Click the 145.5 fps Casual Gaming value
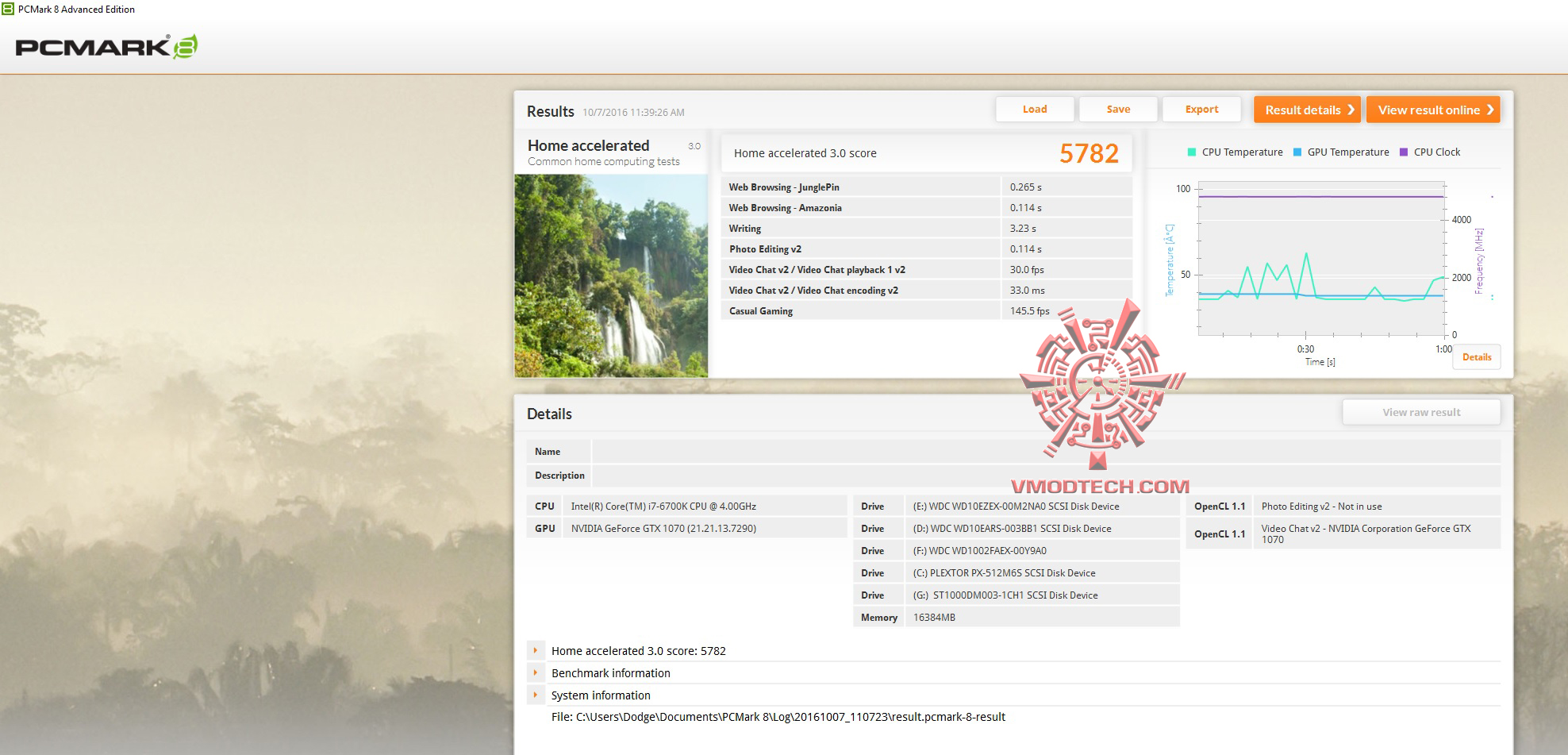The width and height of the screenshot is (1568, 755). (x=1029, y=311)
